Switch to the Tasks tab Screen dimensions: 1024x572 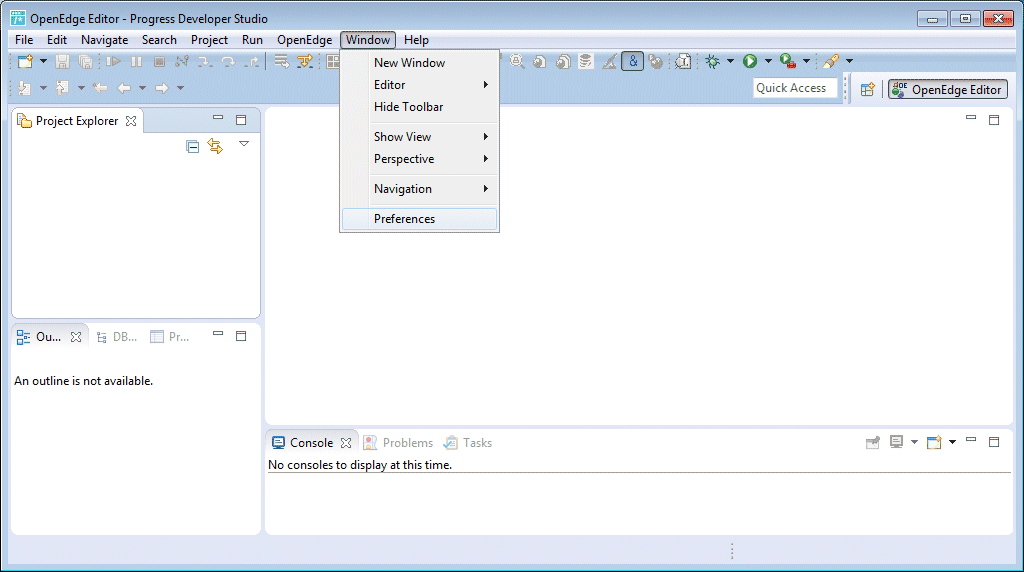click(468, 443)
